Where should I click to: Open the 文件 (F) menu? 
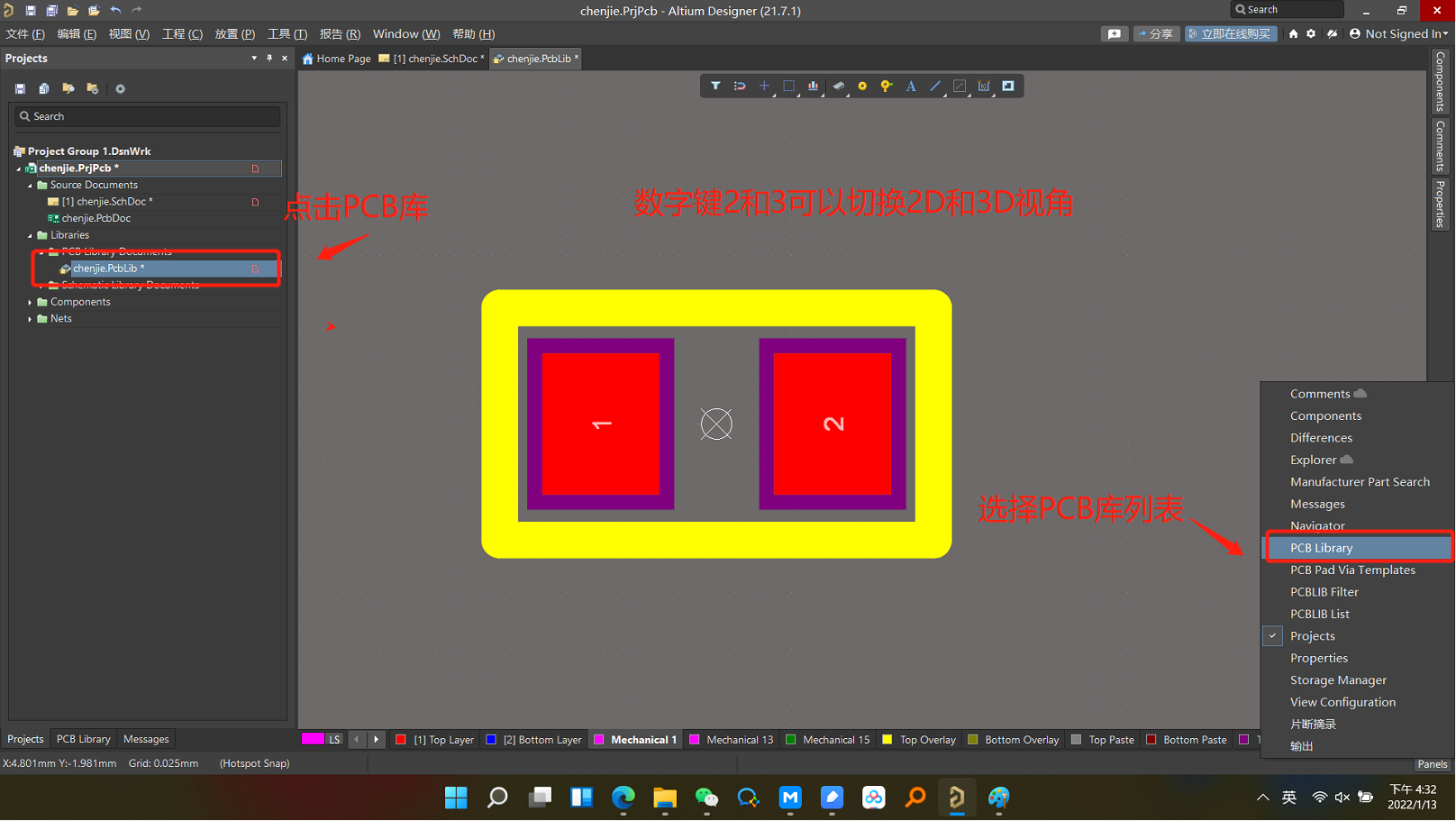(25, 33)
